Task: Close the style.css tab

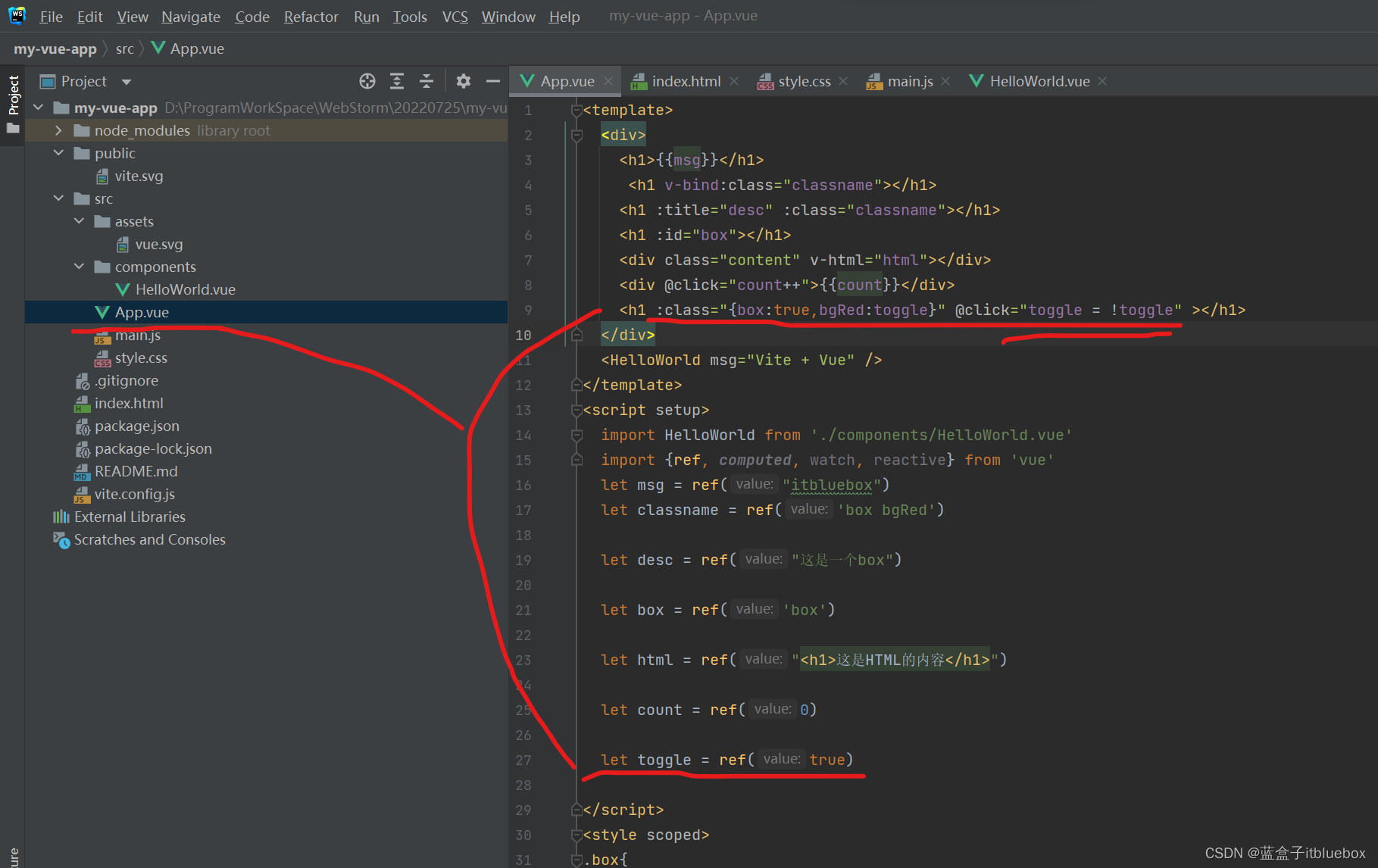Action: pyautogui.click(x=843, y=81)
